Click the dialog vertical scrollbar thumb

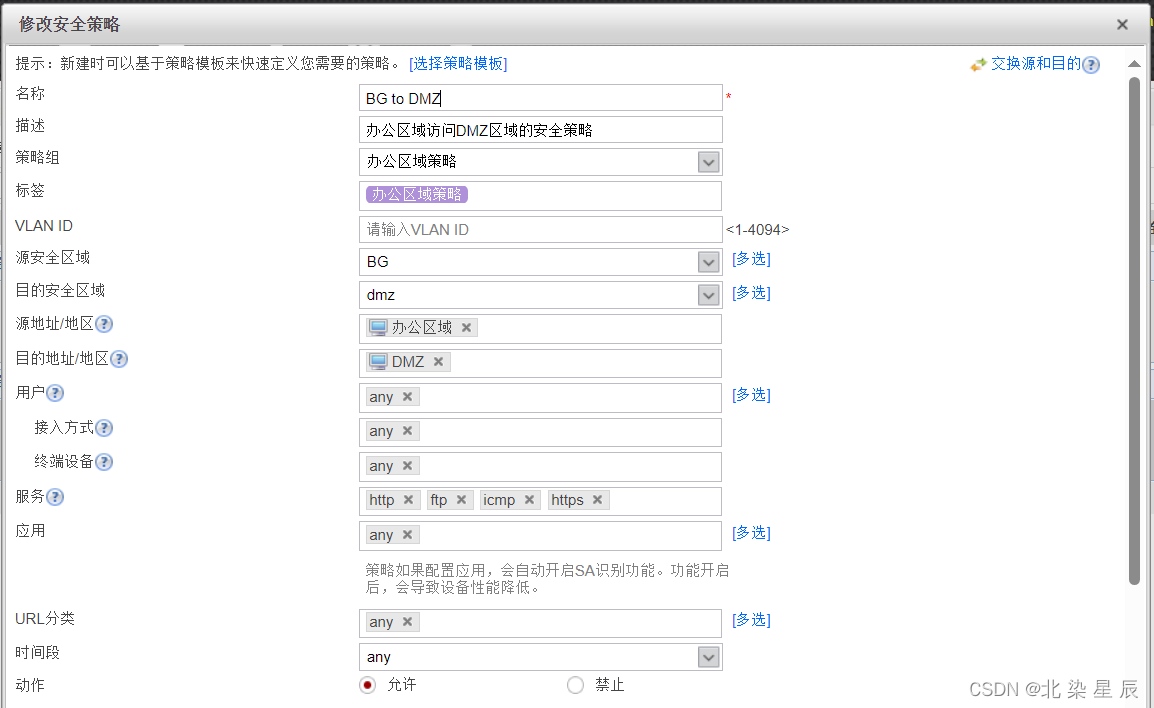1134,331
